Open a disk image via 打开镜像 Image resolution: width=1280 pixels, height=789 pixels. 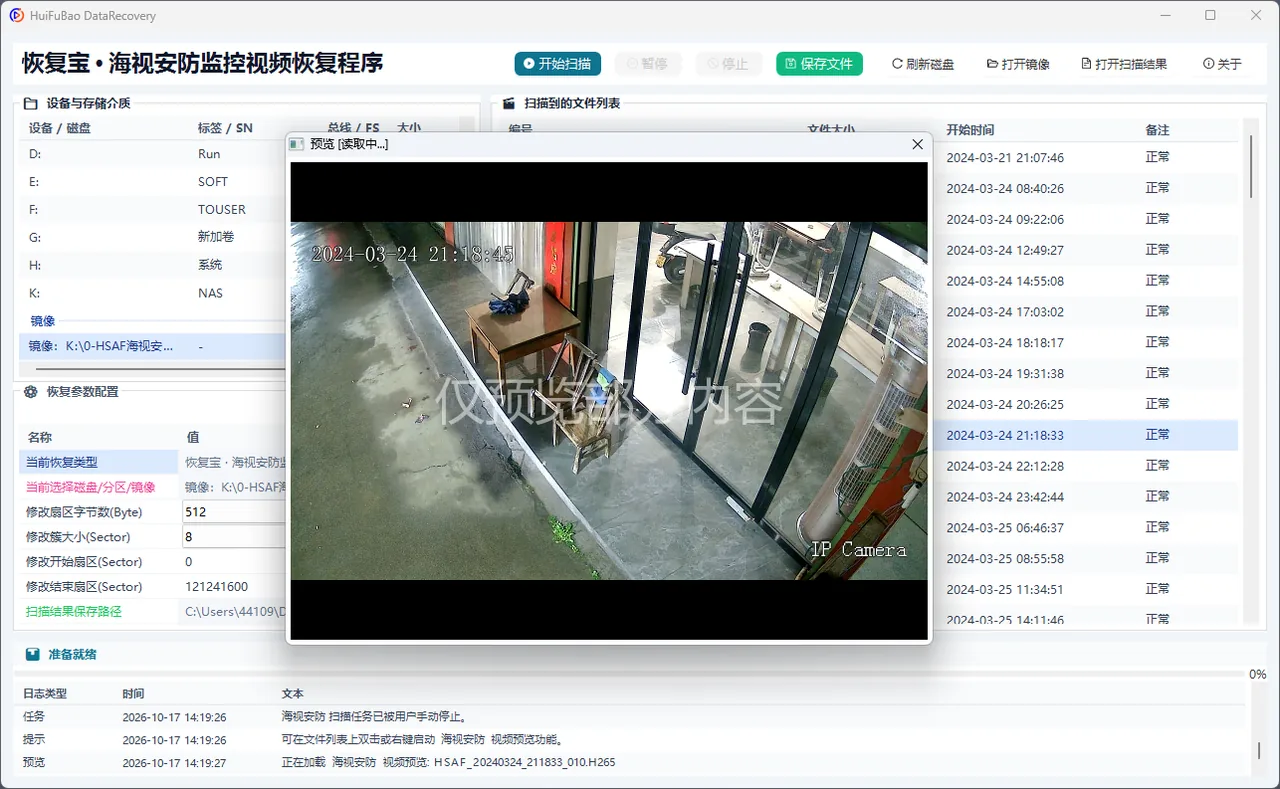point(1018,64)
